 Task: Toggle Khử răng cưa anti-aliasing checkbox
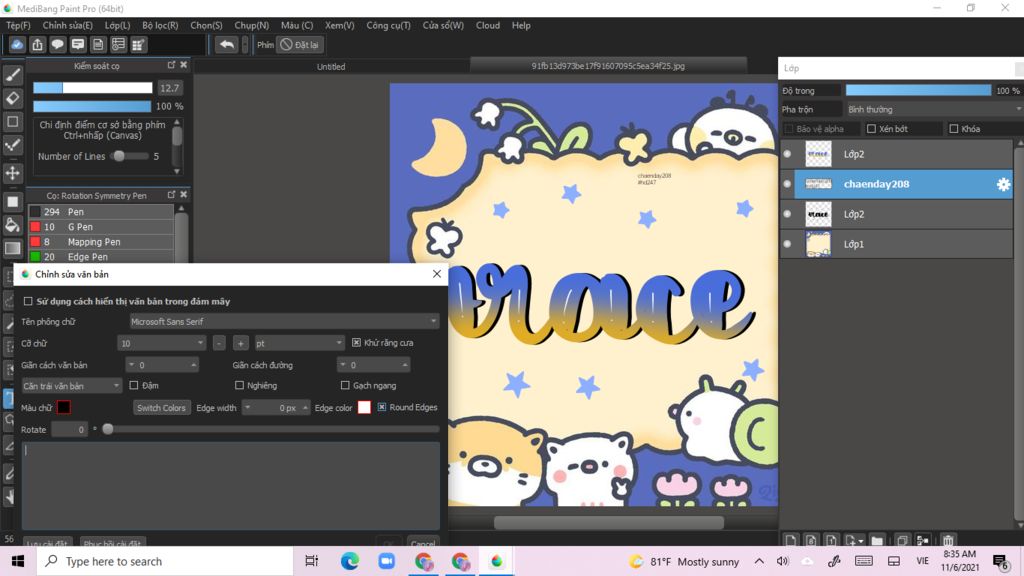(x=356, y=342)
